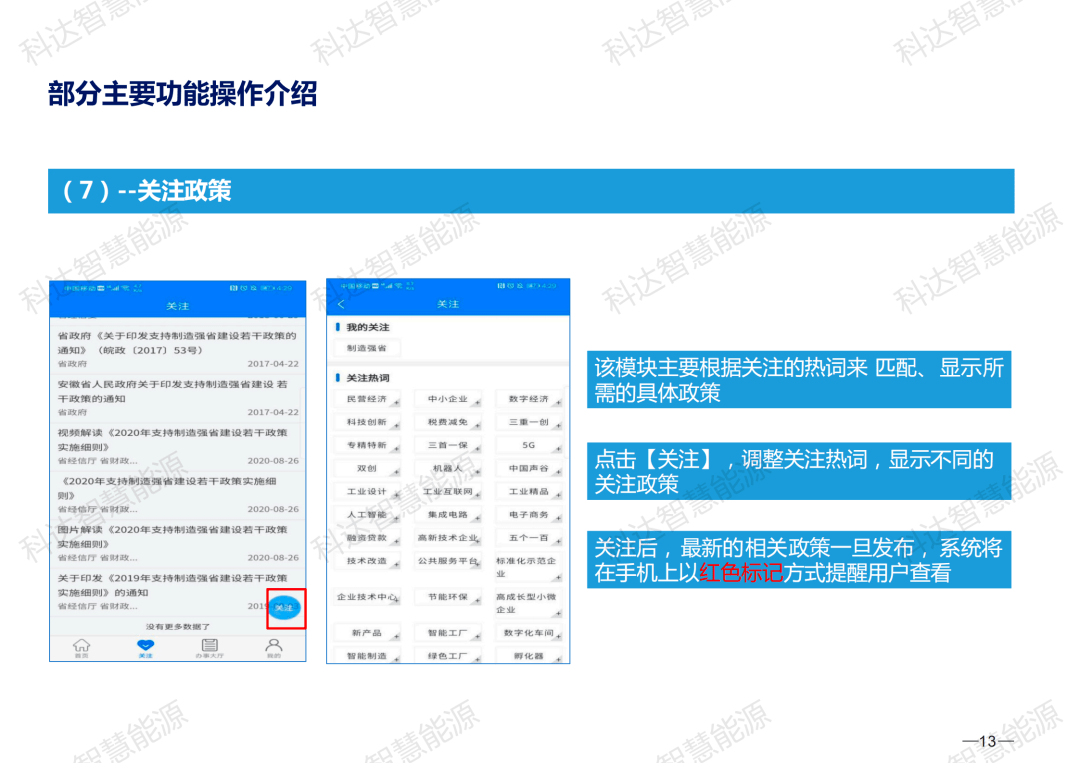
Task: Open the 2019年 实施细则 notice item
Action: [158, 592]
